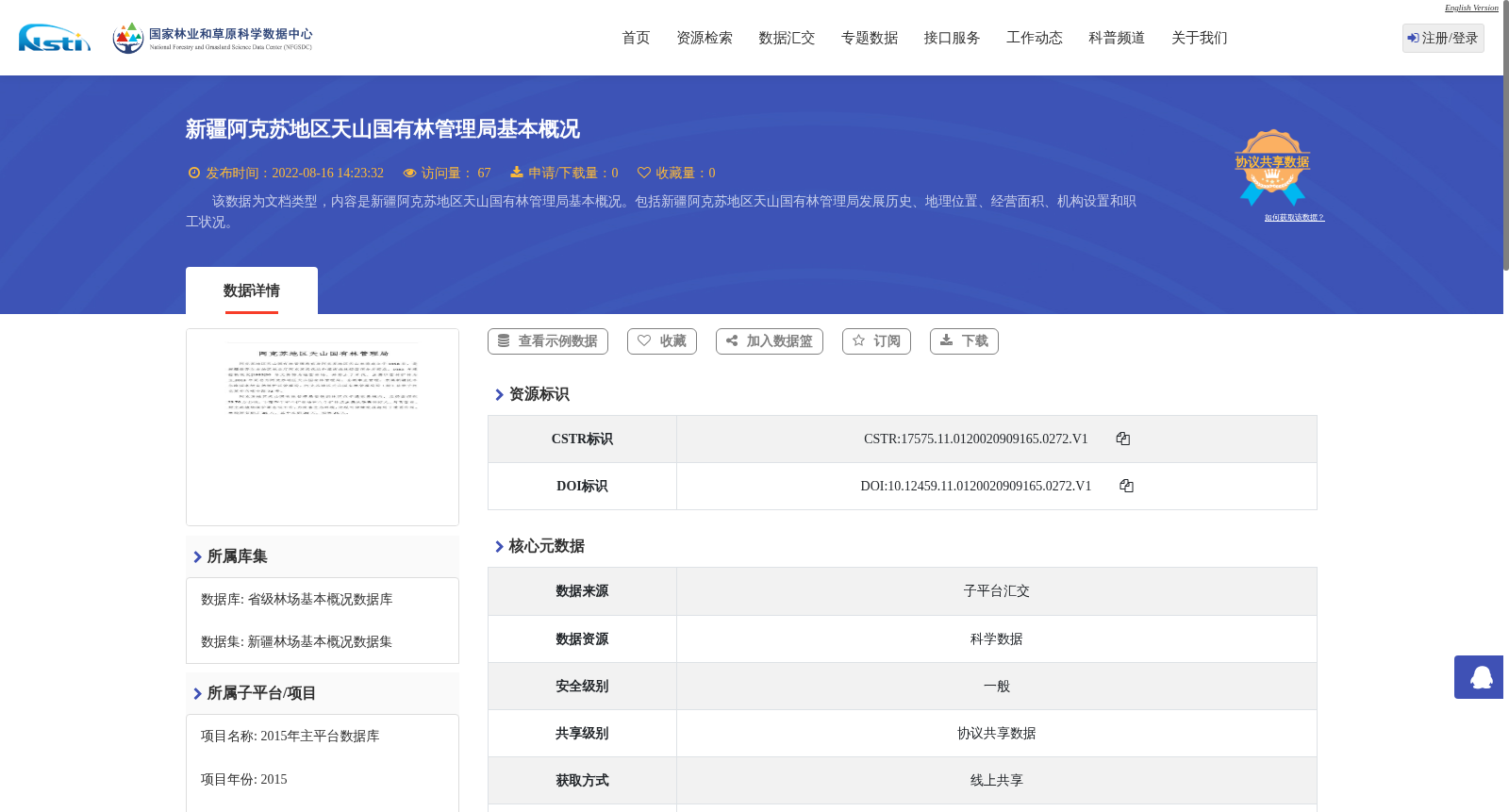Copy the CSTR identifier
Viewport: 1509px width, 812px height.
(x=1122, y=439)
